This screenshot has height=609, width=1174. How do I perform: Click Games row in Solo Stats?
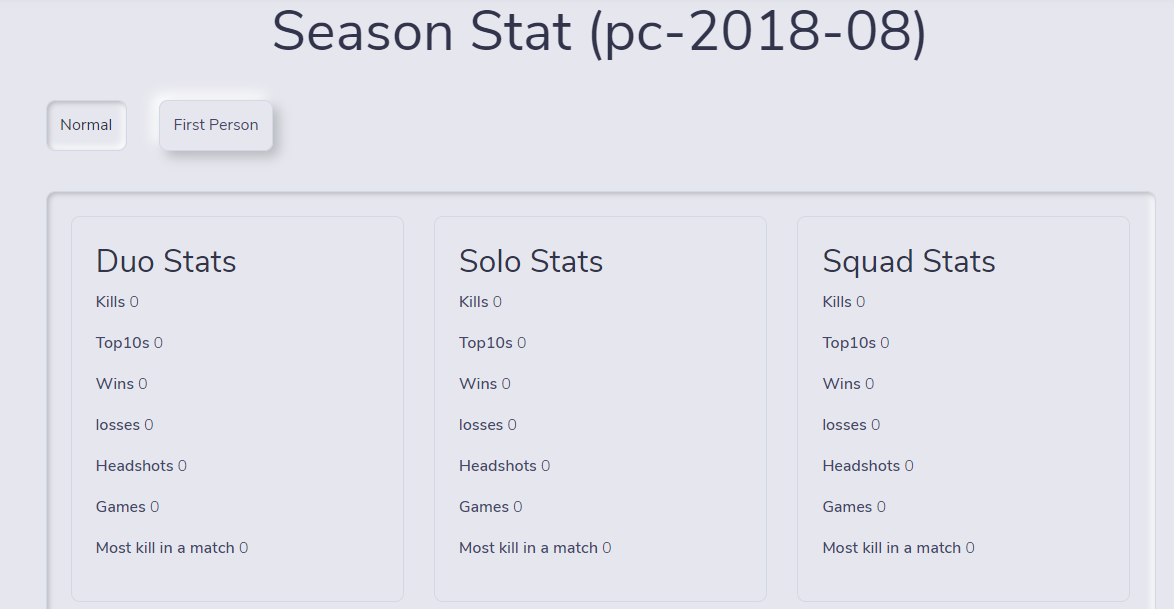click(x=490, y=507)
